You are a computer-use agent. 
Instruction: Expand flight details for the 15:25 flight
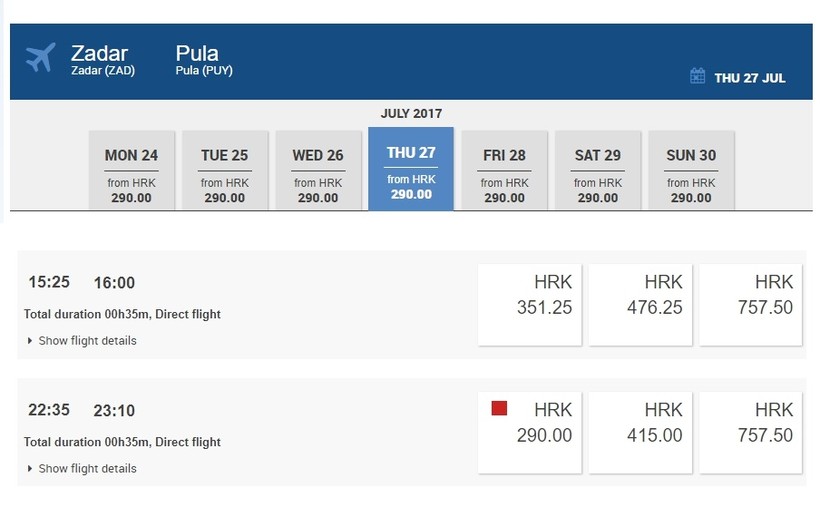(x=82, y=341)
